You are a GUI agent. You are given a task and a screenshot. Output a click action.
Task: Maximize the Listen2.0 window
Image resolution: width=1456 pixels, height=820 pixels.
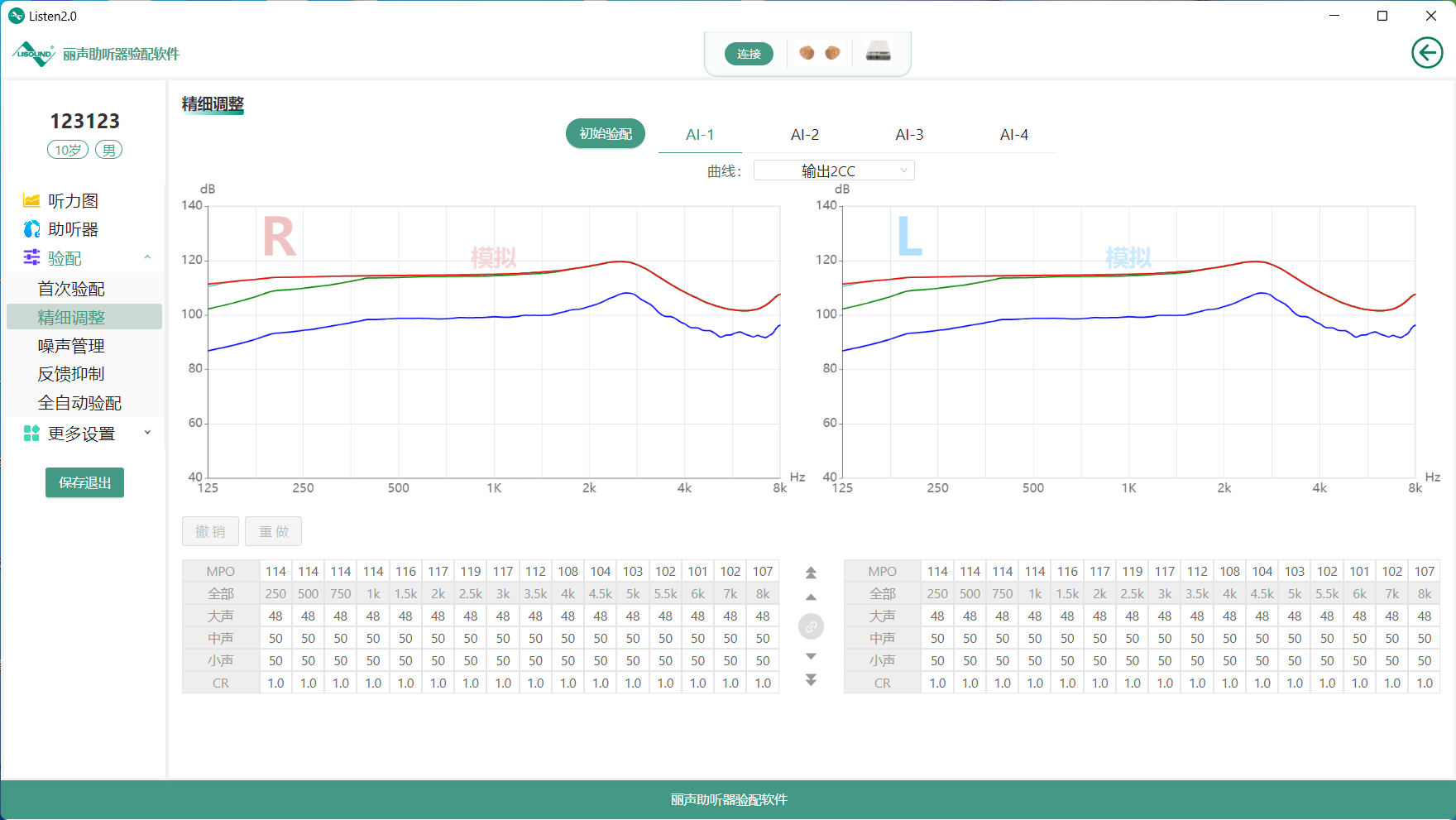(1382, 16)
